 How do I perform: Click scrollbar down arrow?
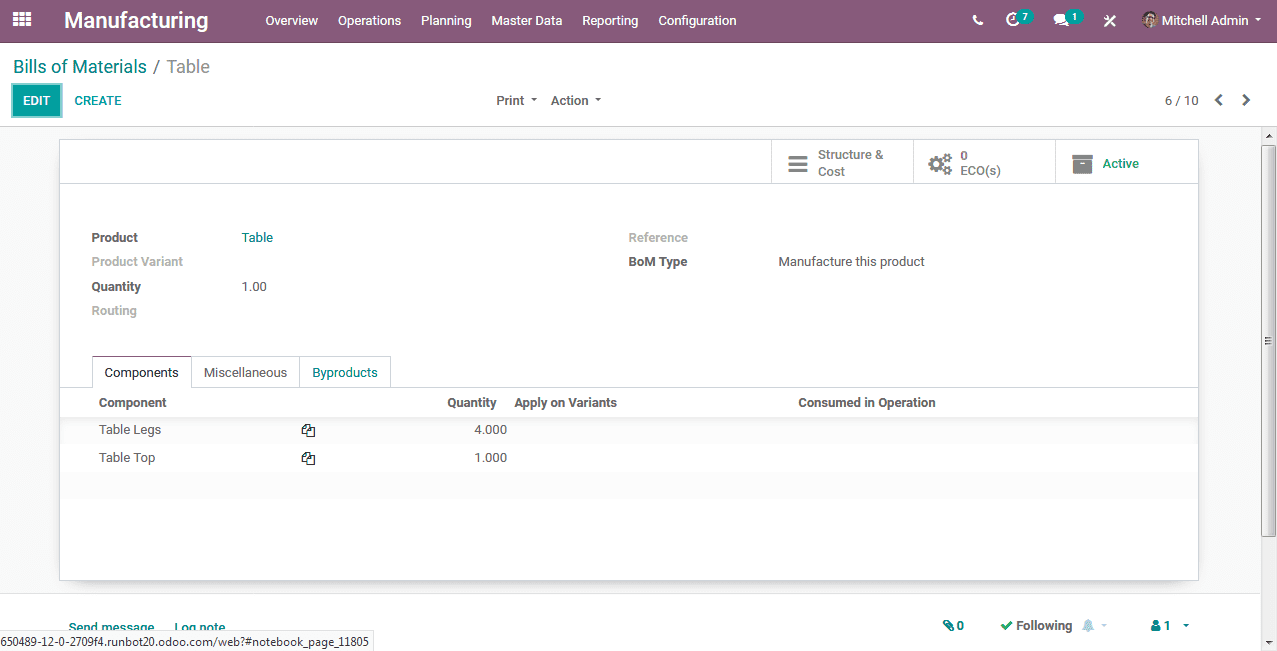point(1268,642)
